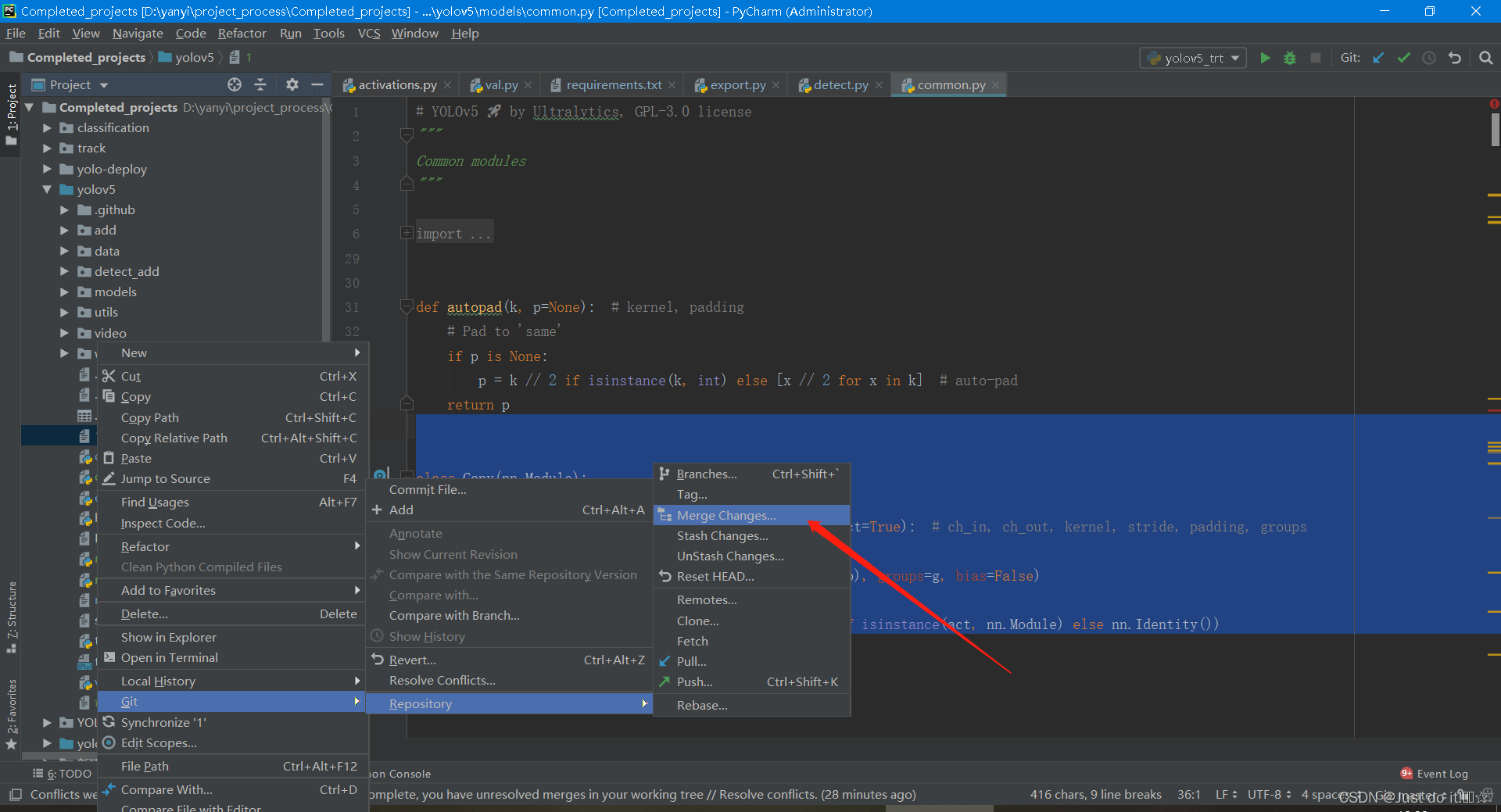Run the yolov5_trt configuration
This screenshot has height=812, width=1501.
click(x=1265, y=58)
